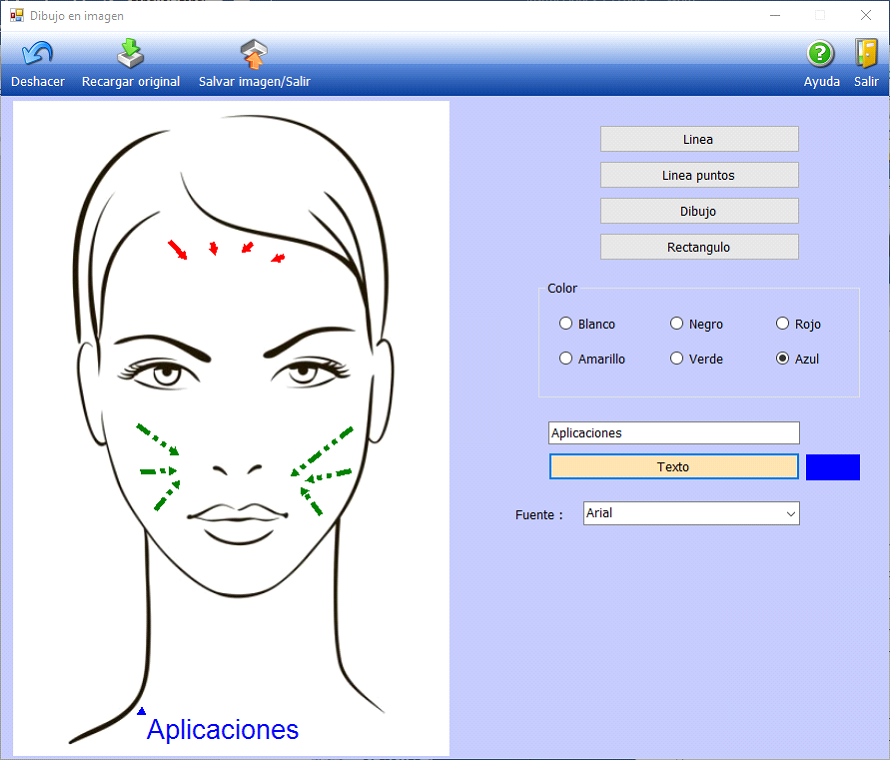Screen dimensions: 891x761
Task: Expand the Fuente Arial dropdown
Action: [x=791, y=514]
